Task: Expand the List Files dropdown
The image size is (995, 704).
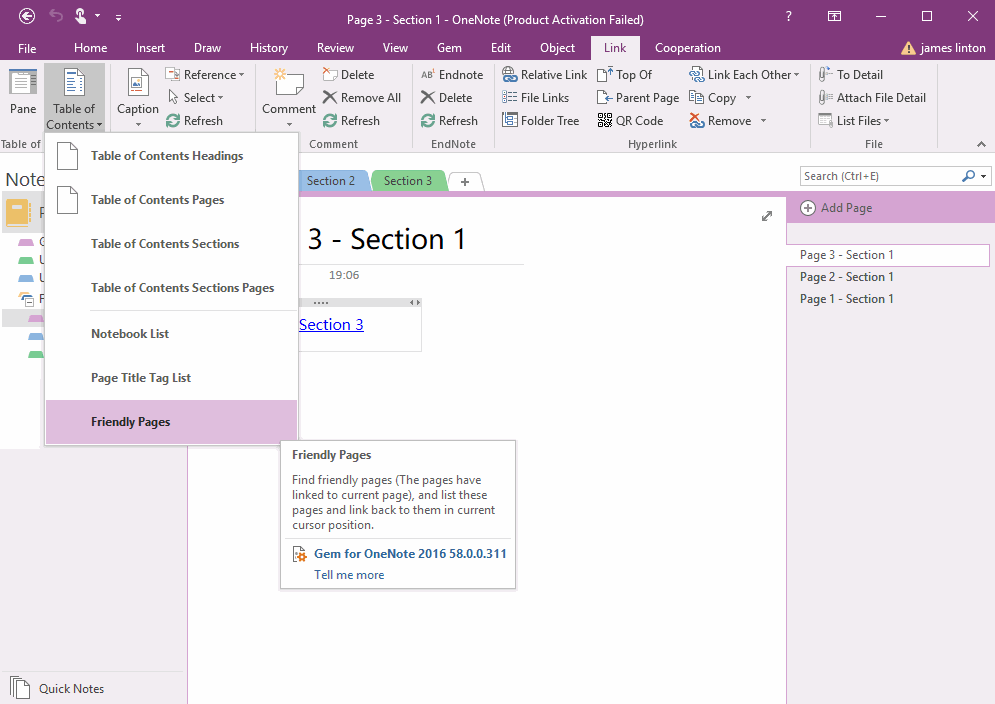Action: (x=853, y=121)
